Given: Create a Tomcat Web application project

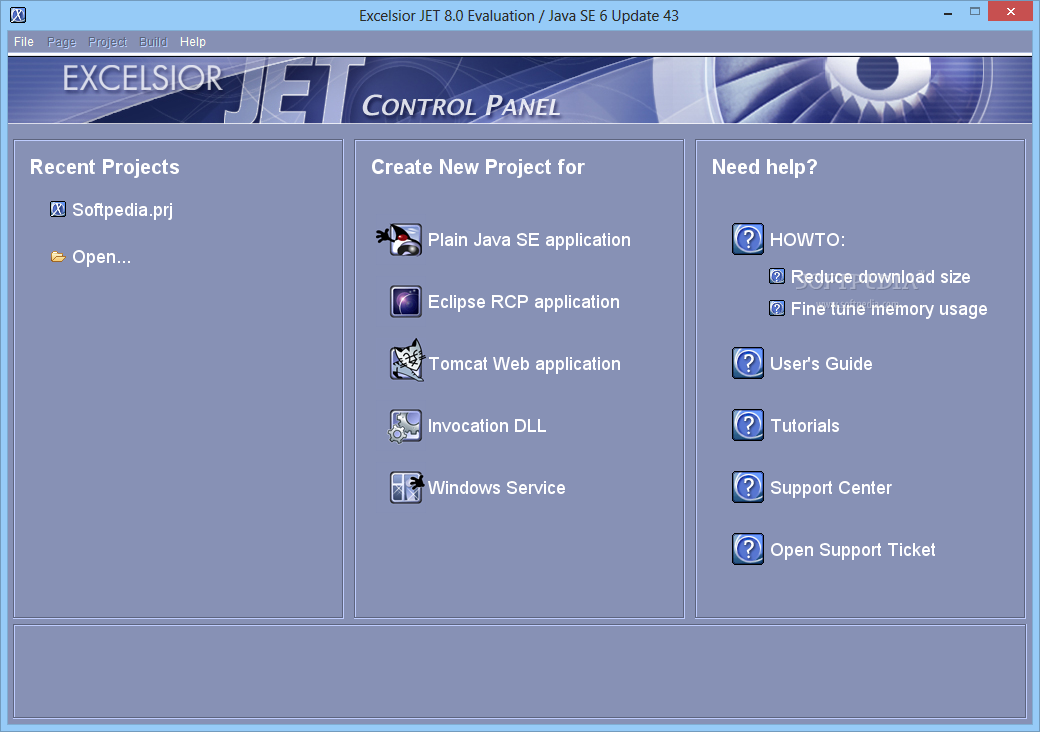Looking at the screenshot, I should click(525, 364).
